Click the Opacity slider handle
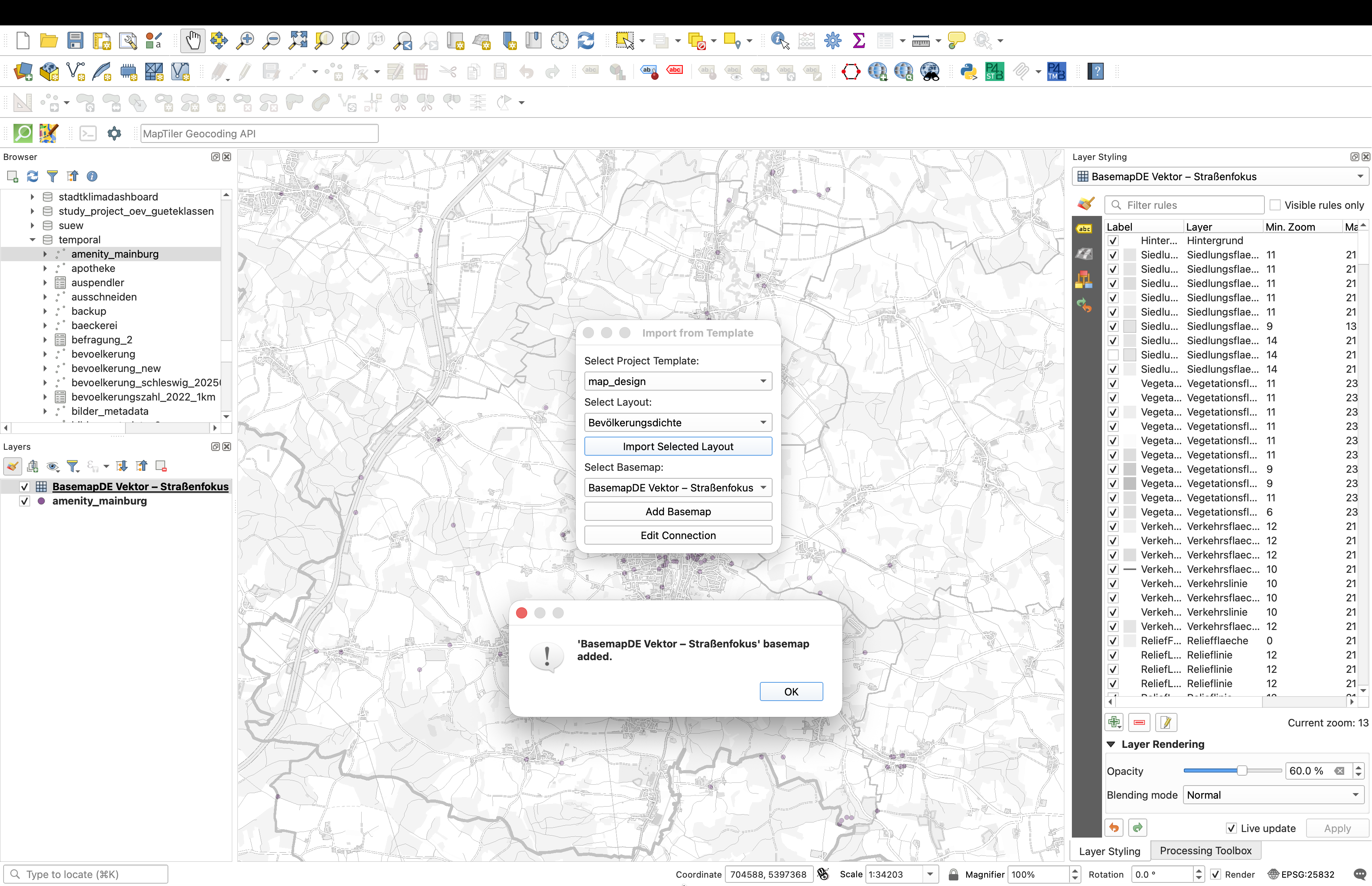This screenshot has width=1372, height=886. (1242, 771)
